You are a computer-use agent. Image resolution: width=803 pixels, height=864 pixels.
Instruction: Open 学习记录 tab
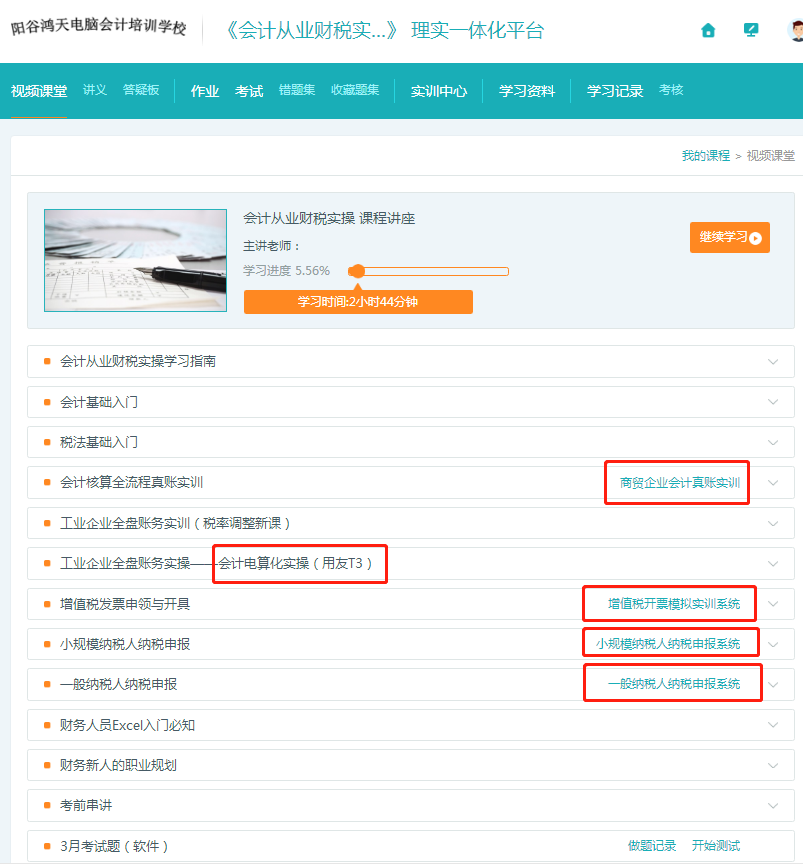click(x=615, y=91)
